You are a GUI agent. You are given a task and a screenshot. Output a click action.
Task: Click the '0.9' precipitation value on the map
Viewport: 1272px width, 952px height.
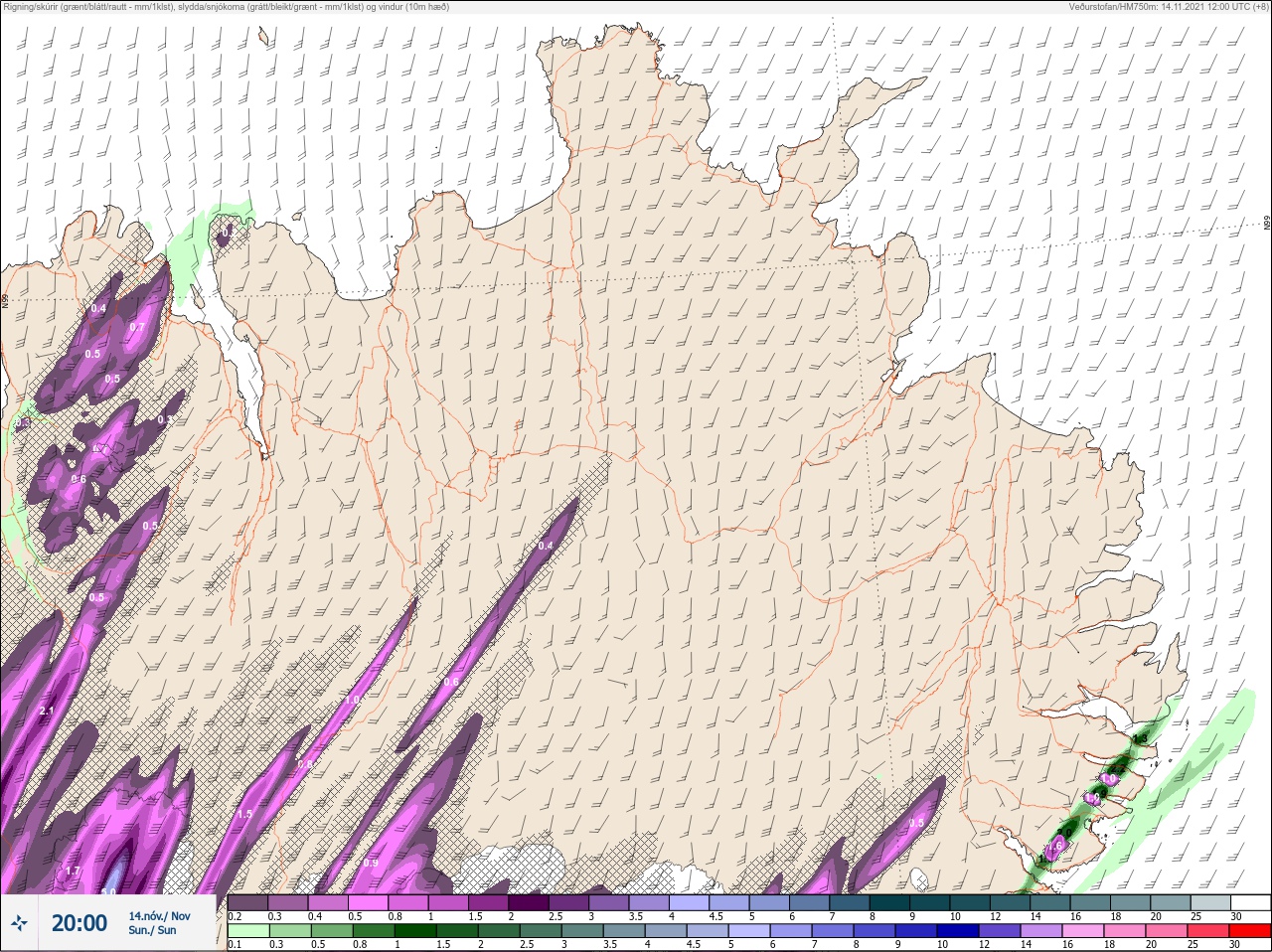pyautogui.click(x=370, y=863)
